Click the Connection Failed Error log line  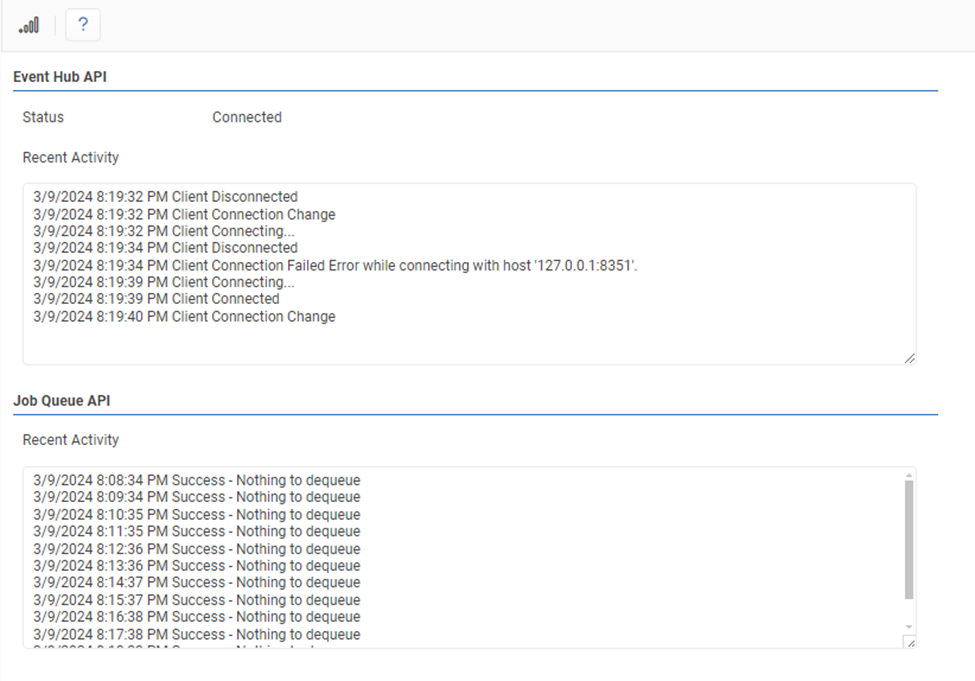[x=335, y=265]
